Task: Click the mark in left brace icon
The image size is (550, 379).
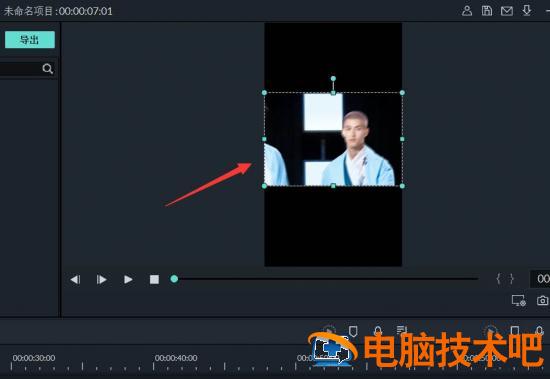Action: click(x=498, y=279)
